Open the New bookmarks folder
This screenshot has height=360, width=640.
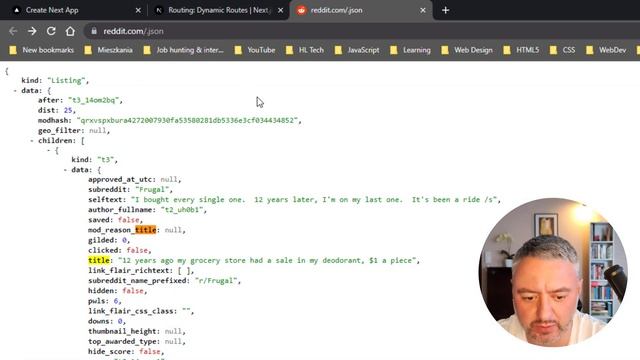click(x=42, y=50)
